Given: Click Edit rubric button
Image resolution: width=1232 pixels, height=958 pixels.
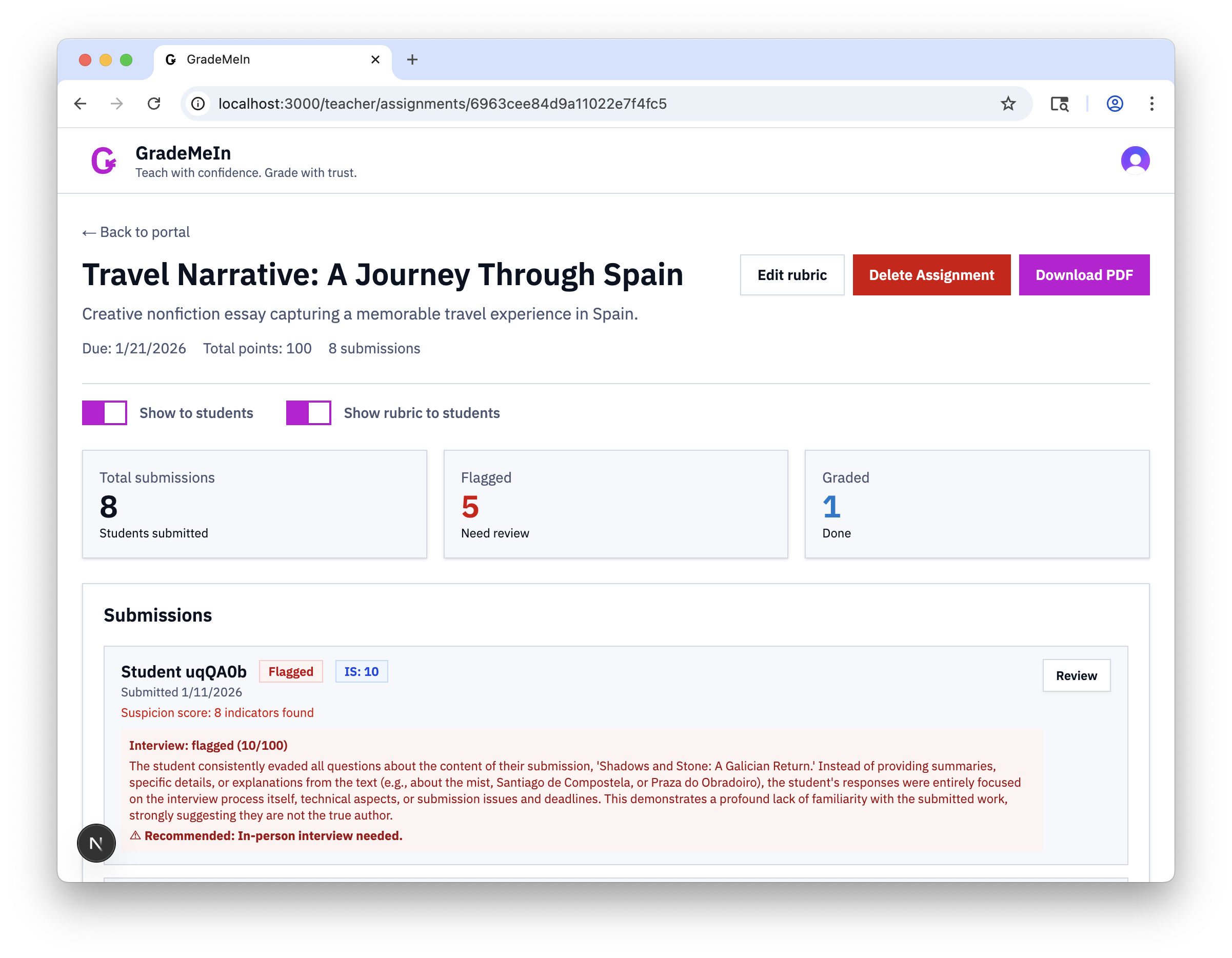Looking at the screenshot, I should (x=791, y=275).
